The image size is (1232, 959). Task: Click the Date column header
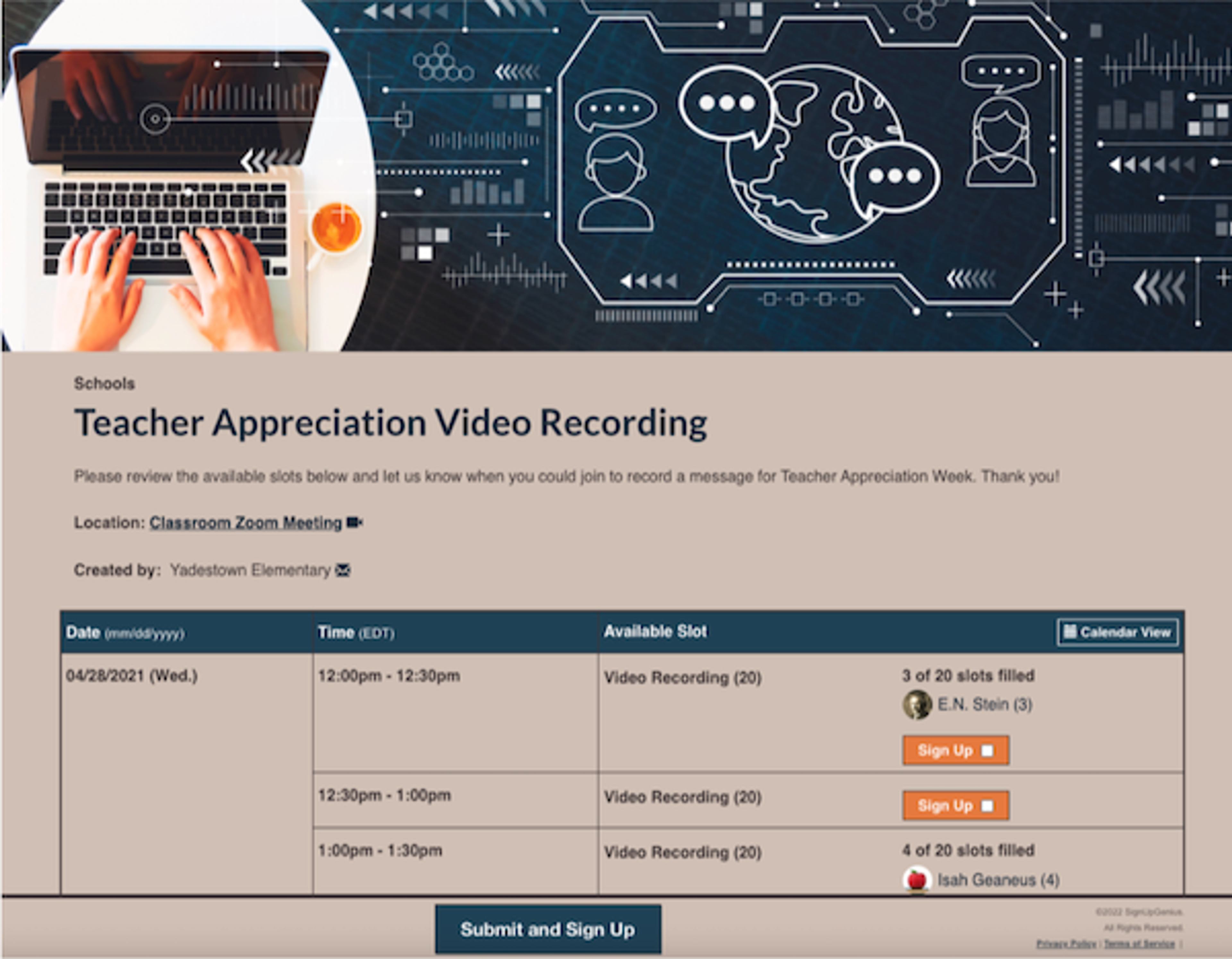(x=125, y=632)
